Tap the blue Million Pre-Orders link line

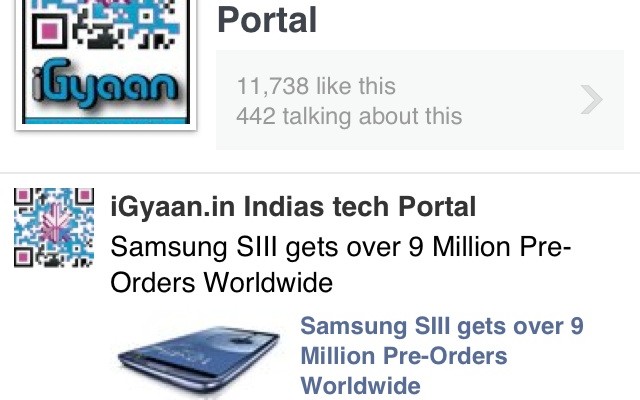click(x=404, y=356)
